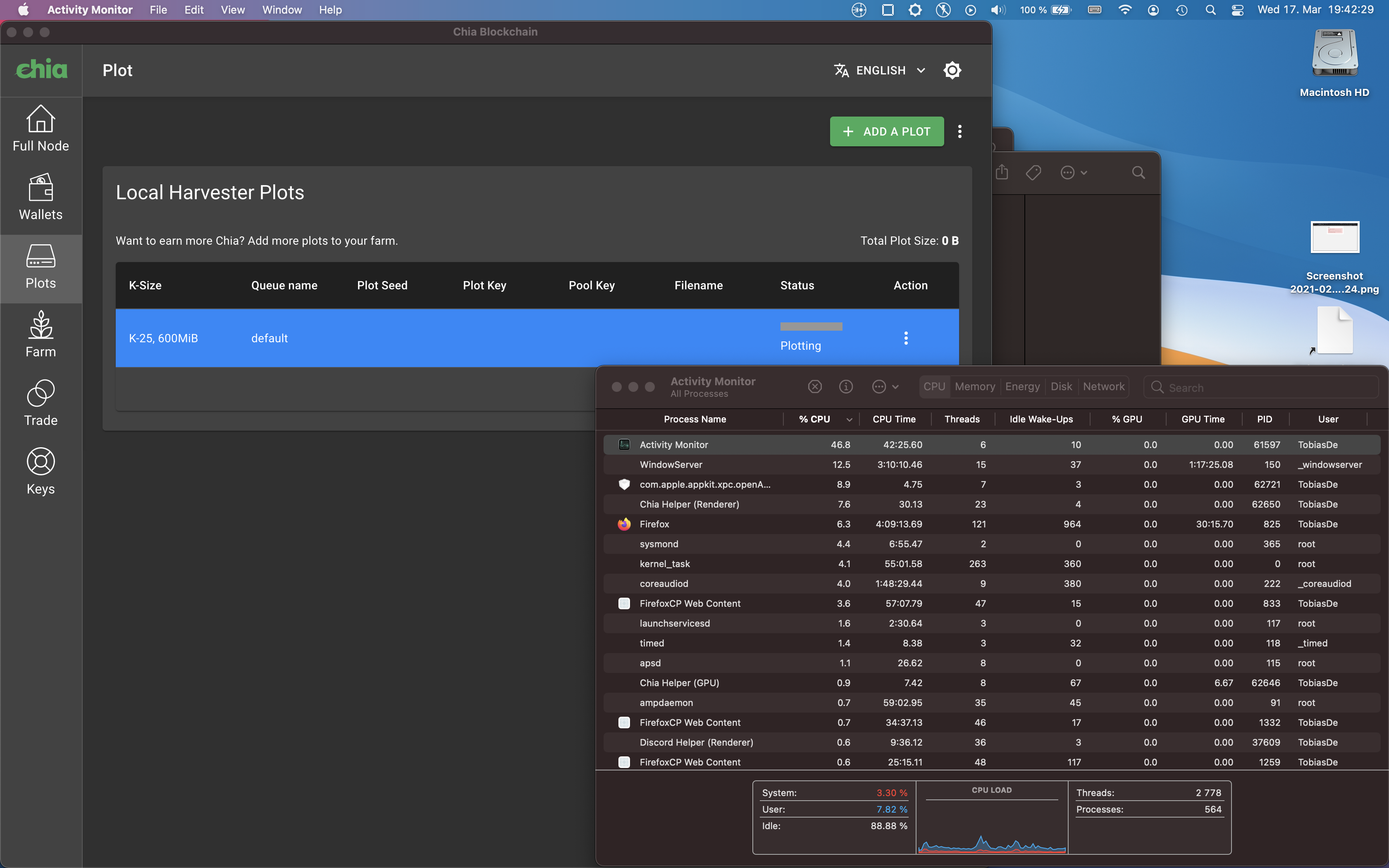Open the Activity Monitor more-options dropdown
The width and height of the screenshot is (1389, 868).
(885, 387)
